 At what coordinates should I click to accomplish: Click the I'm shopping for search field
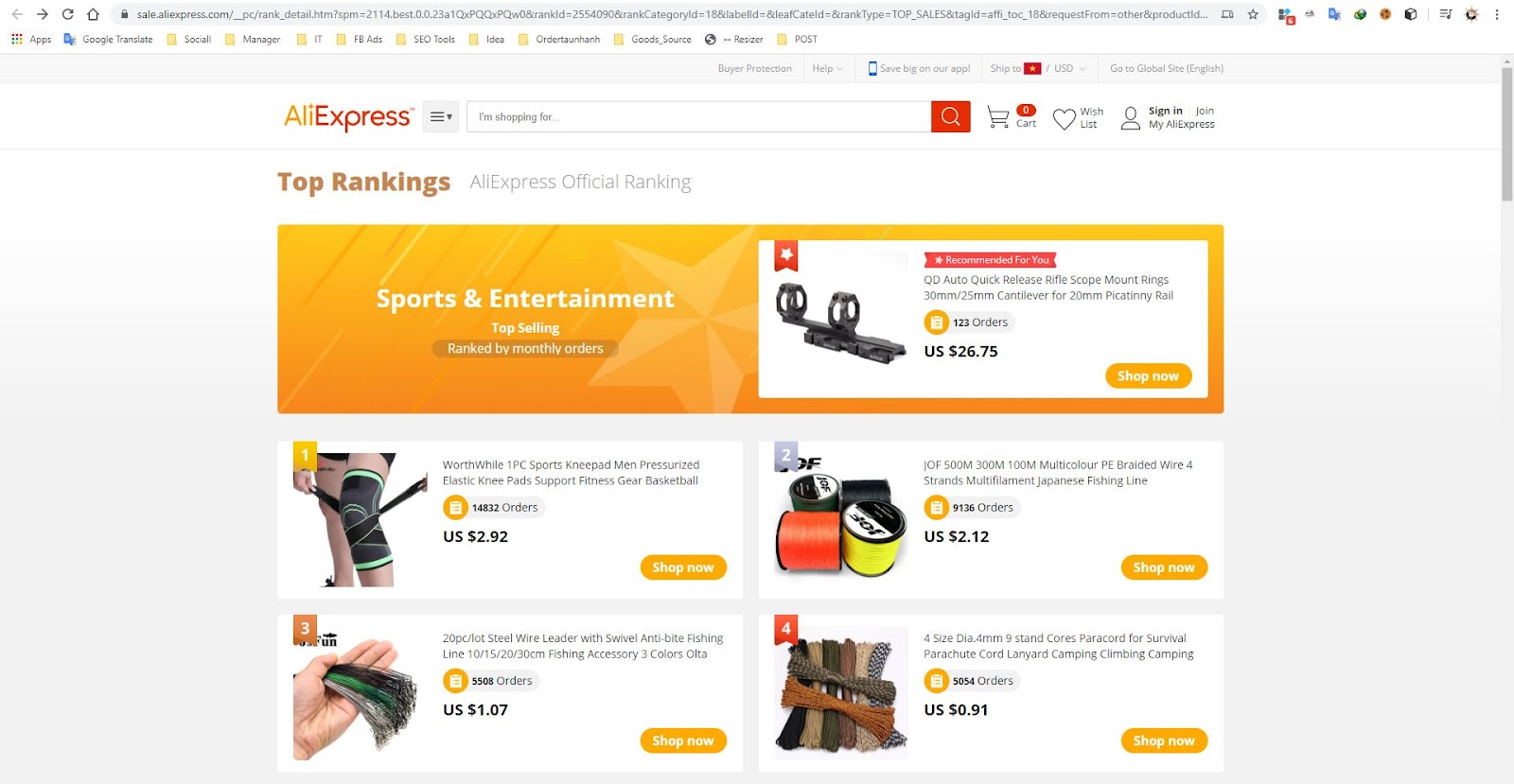pyautogui.click(x=699, y=116)
